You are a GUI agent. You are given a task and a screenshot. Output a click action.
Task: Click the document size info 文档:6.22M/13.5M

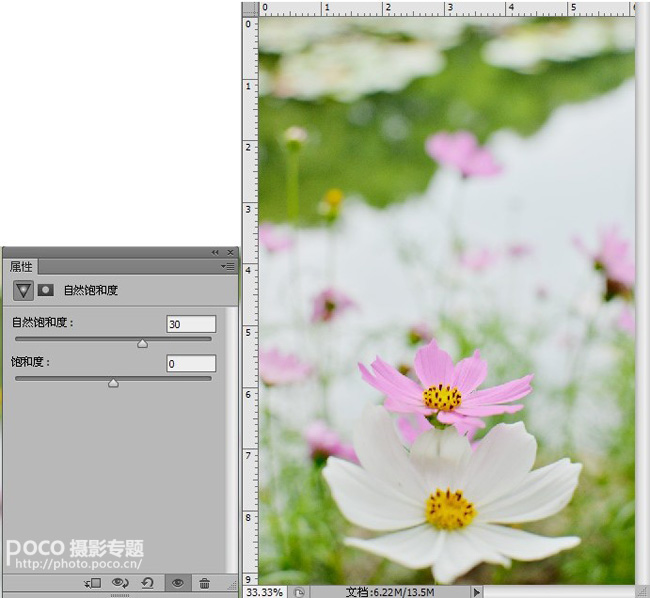[x=390, y=592]
